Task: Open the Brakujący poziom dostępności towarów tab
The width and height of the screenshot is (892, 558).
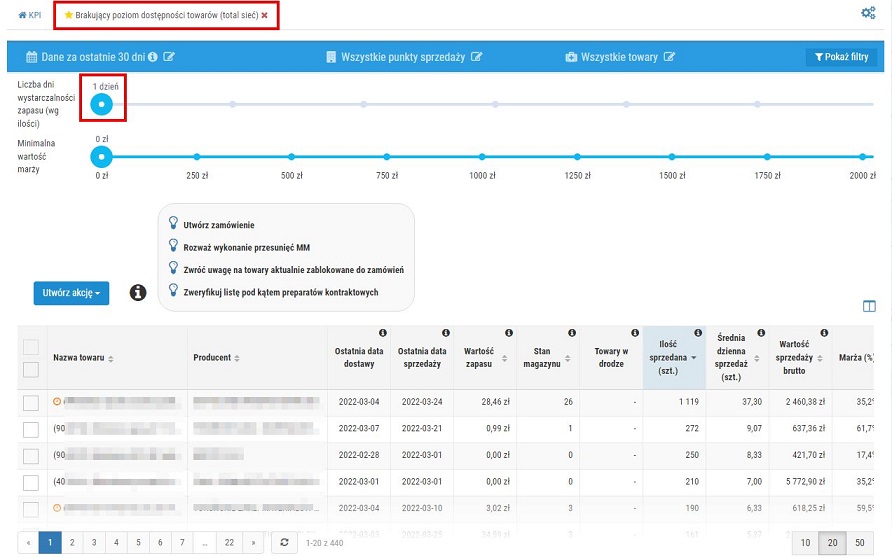Action: pos(166,15)
